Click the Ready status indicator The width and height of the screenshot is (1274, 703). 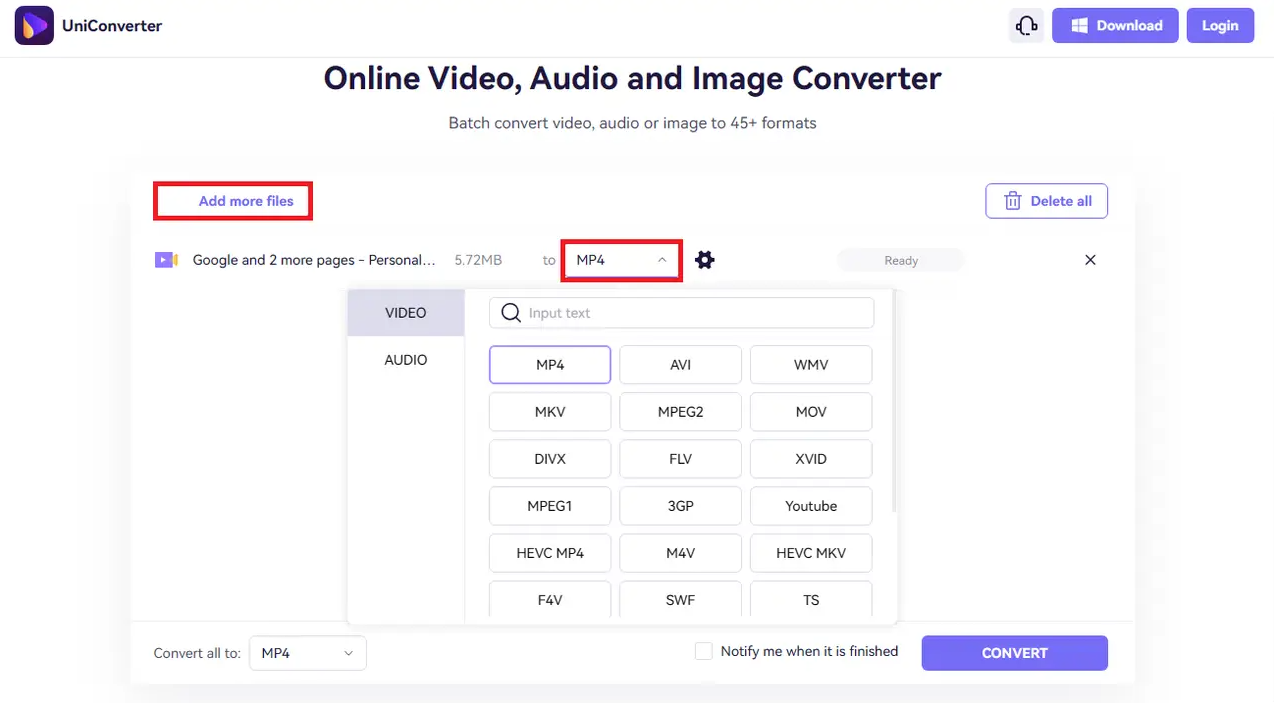click(901, 260)
